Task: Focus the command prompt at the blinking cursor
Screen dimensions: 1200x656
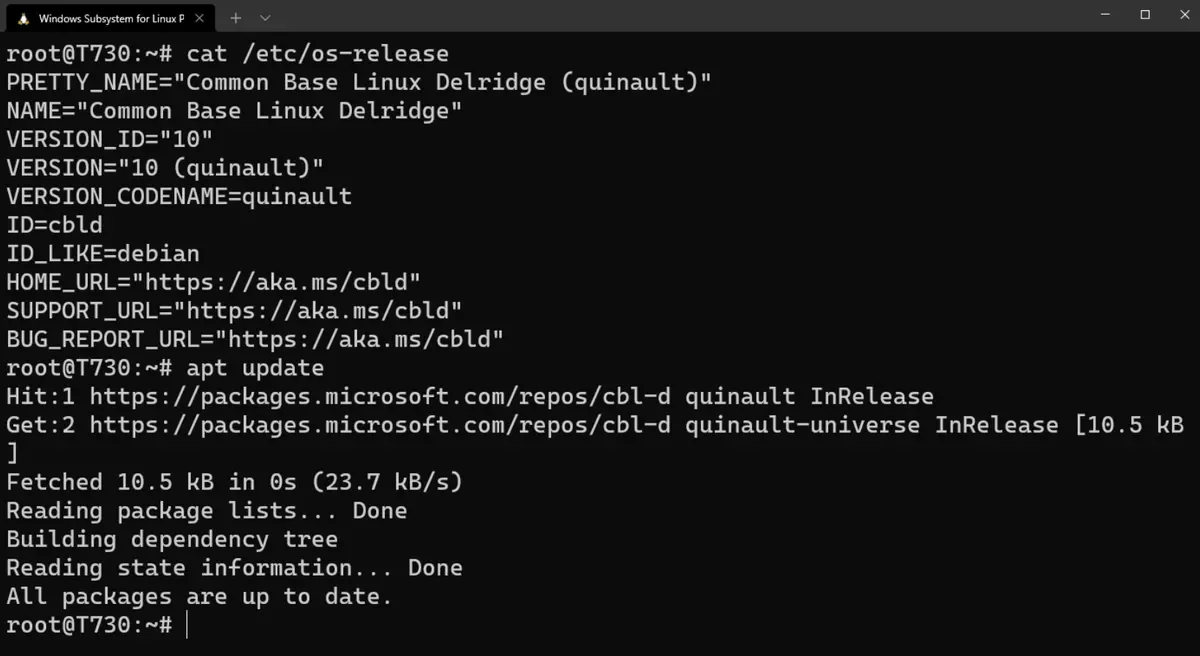Action: (187, 625)
